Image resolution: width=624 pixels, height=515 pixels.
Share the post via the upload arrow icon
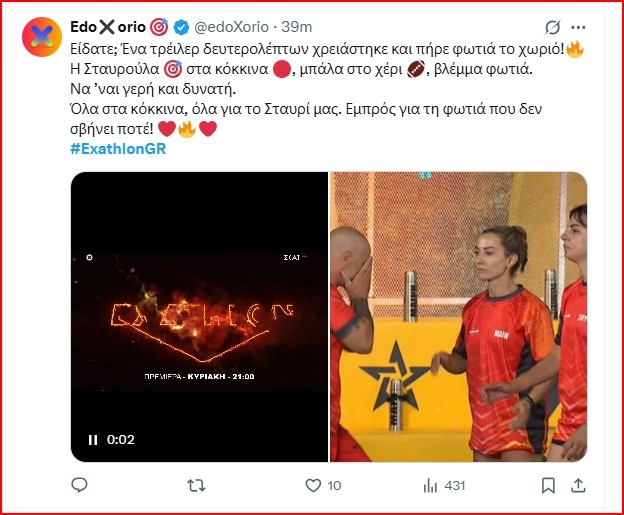[x=578, y=486]
